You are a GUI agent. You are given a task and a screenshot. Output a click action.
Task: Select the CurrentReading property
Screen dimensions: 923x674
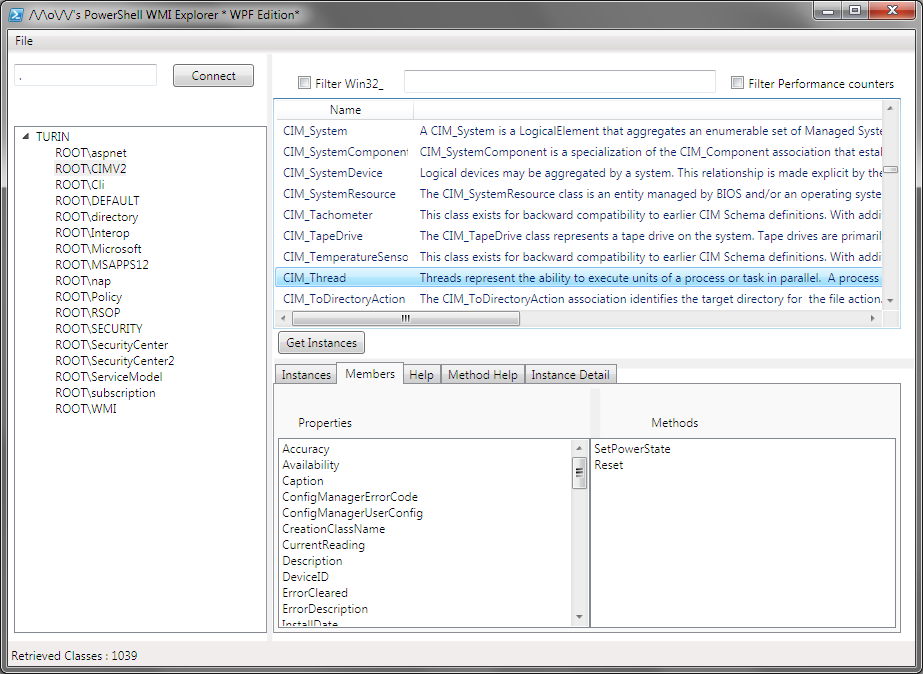[323, 544]
